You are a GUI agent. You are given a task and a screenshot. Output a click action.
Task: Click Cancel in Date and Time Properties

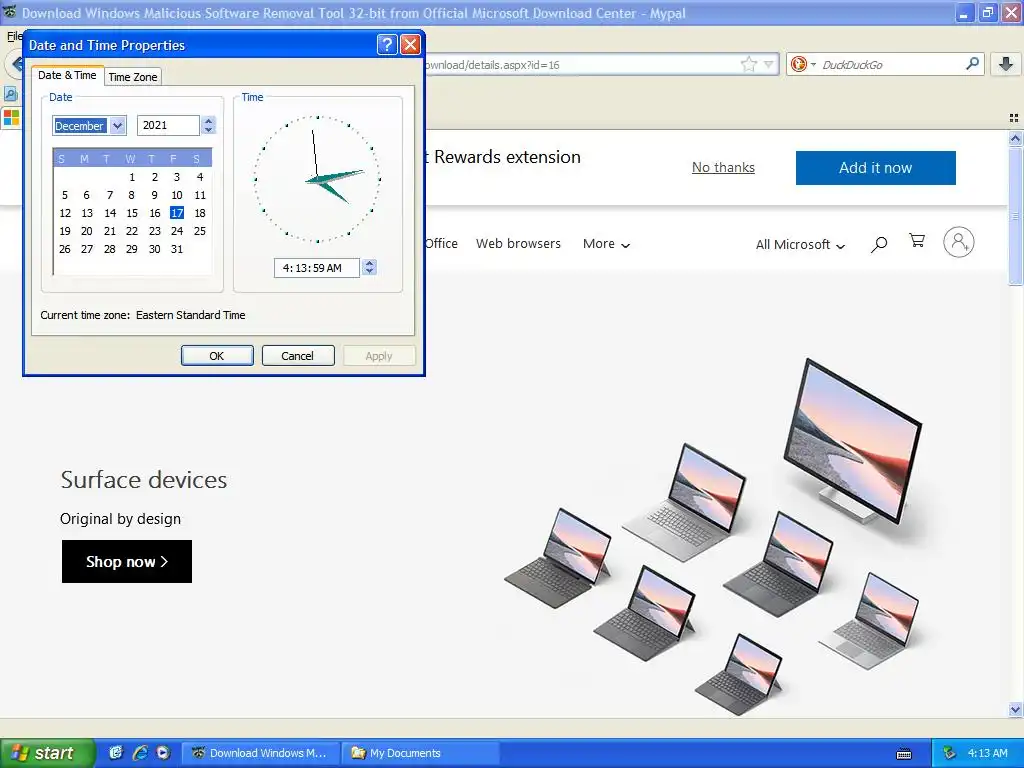pyautogui.click(x=298, y=356)
